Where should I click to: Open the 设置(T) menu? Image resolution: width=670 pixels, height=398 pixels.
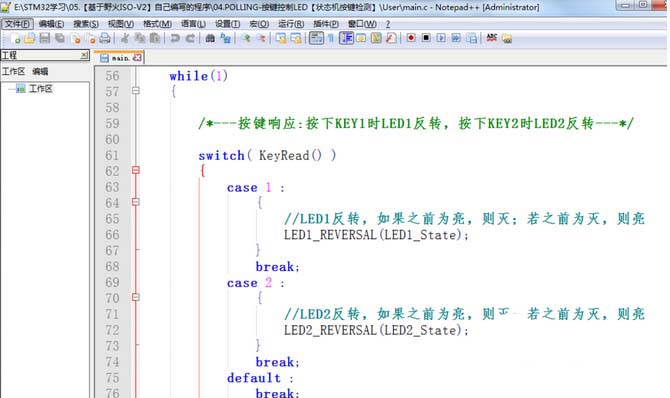[x=227, y=24]
